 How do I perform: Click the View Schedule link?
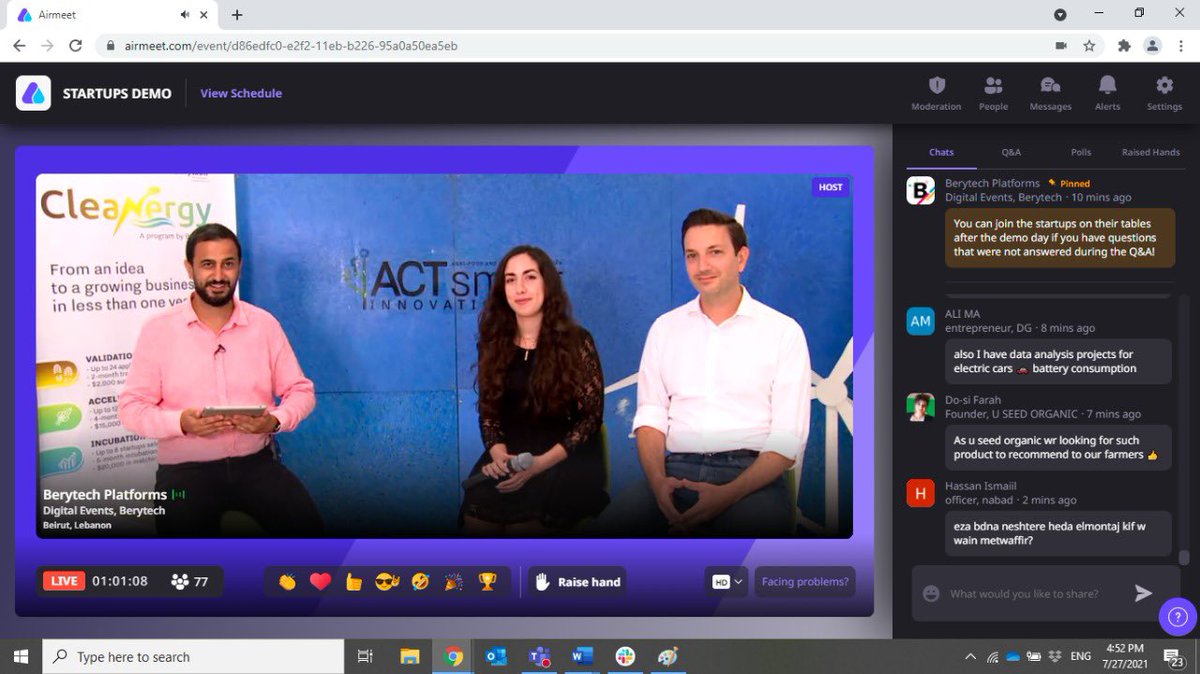click(x=241, y=93)
